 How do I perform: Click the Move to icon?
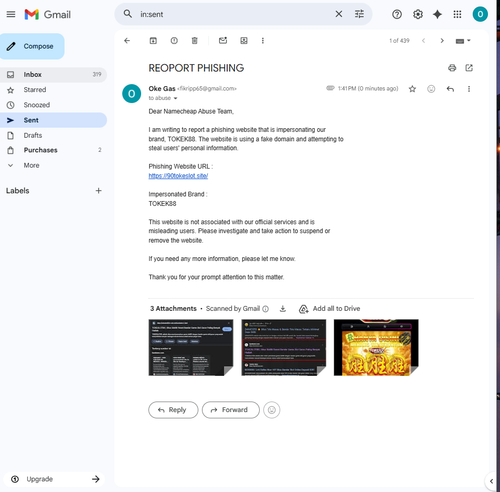point(244,41)
